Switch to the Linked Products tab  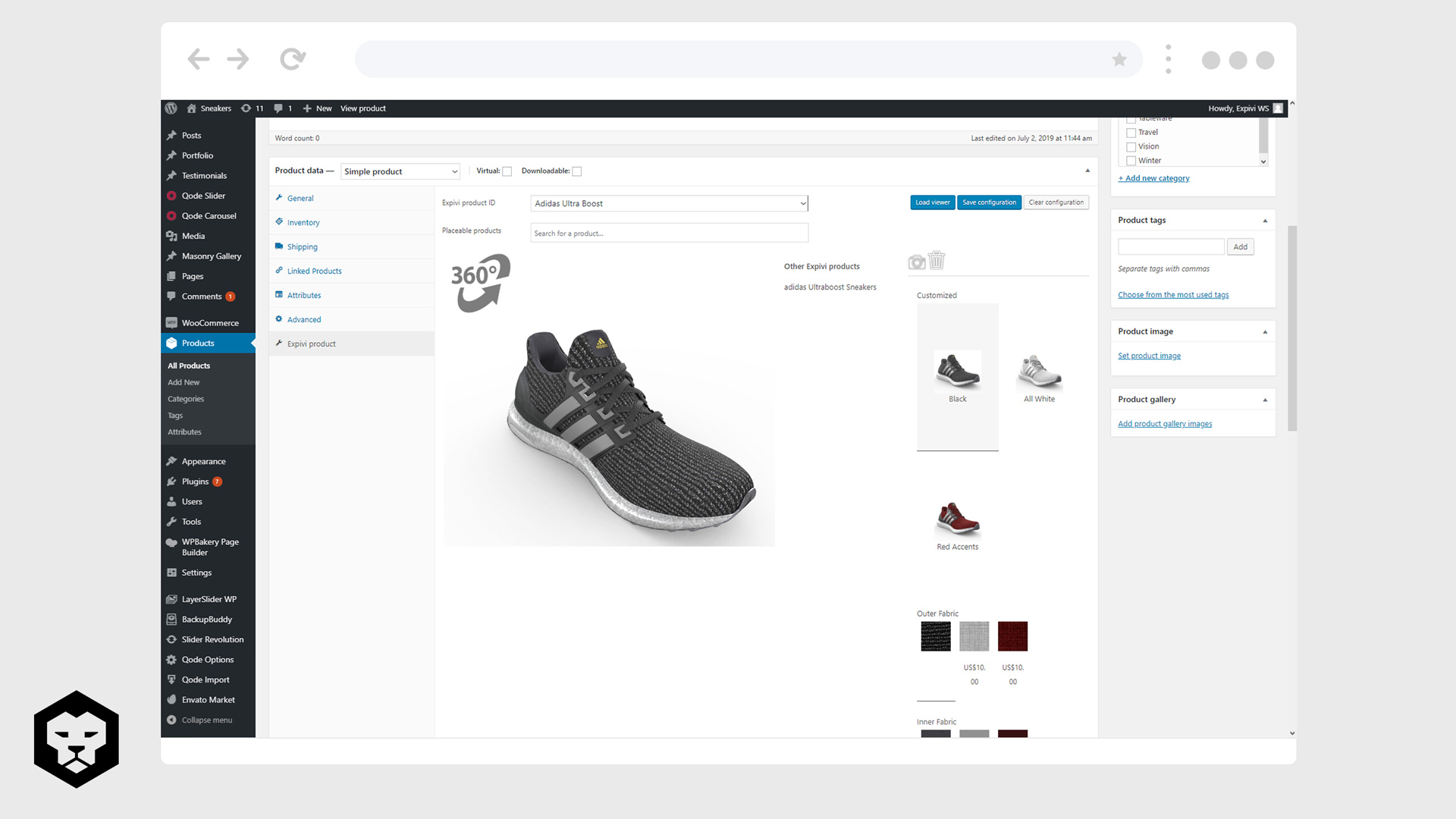(352, 271)
